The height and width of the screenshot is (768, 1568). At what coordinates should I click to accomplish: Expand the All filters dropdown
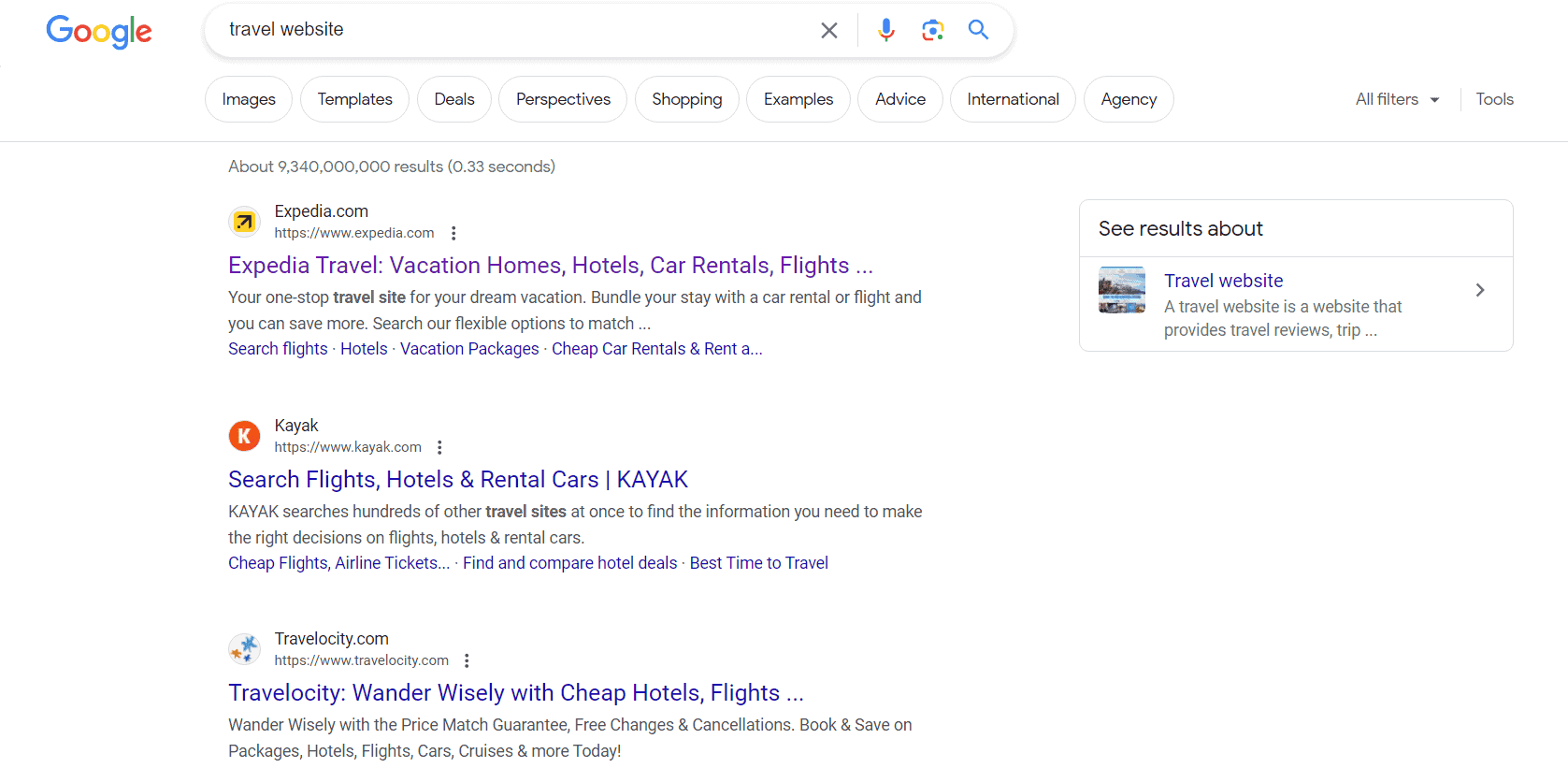tap(1398, 99)
